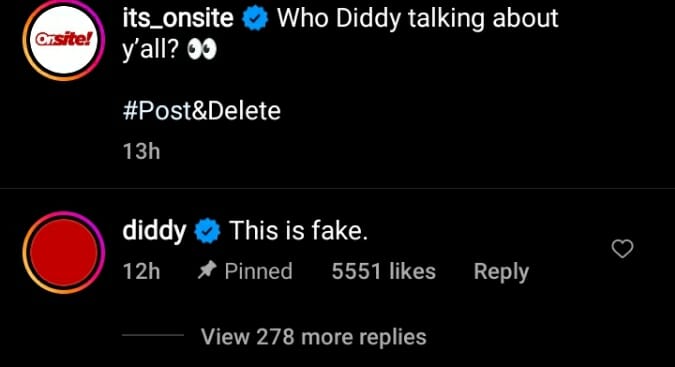The image size is (675, 367).
Task: Click the diddy username
Action: [x=154, y=231]
